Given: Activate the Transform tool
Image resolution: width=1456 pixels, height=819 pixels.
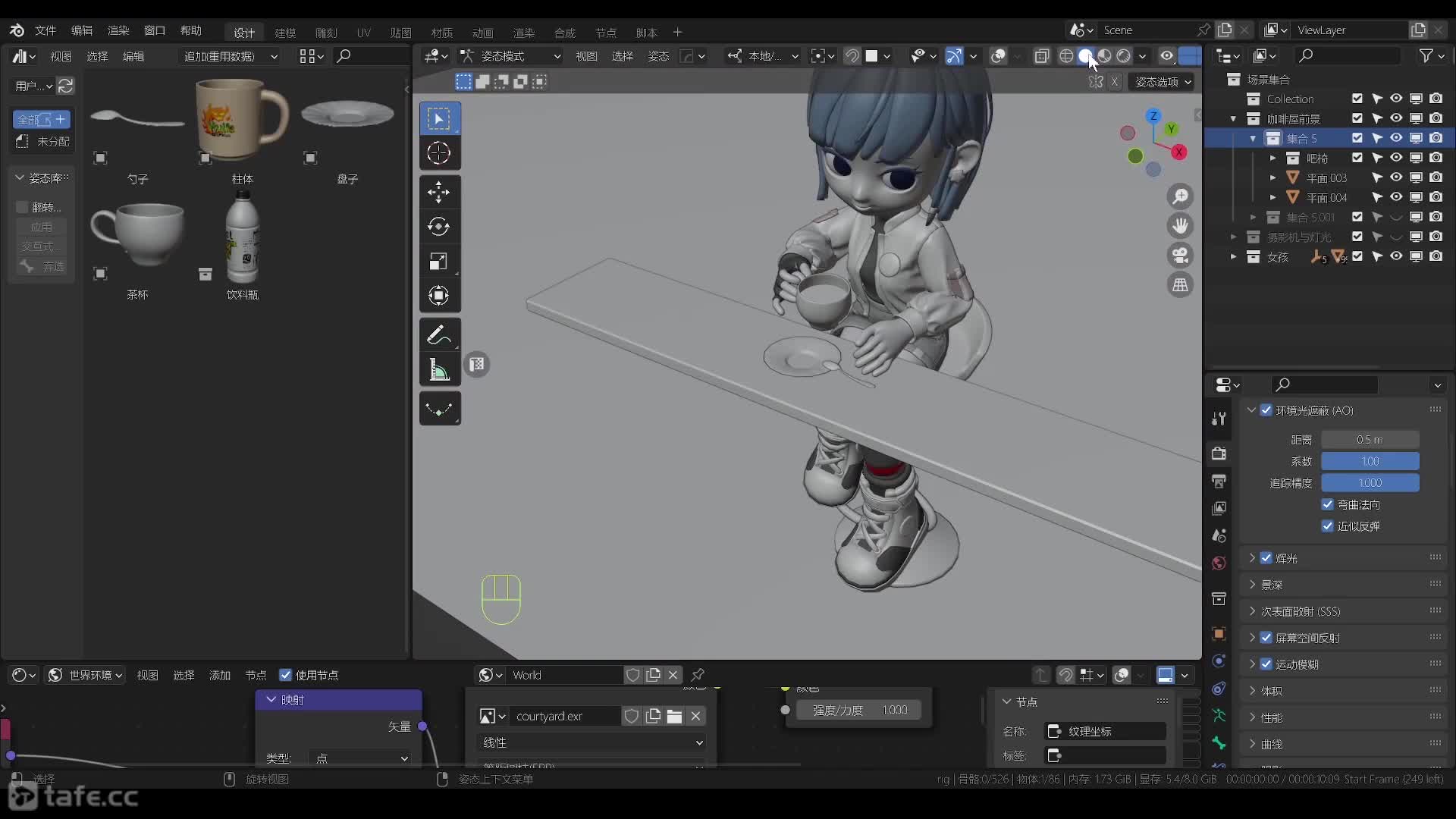Looking at the screenshot, I should pos(439,296).
